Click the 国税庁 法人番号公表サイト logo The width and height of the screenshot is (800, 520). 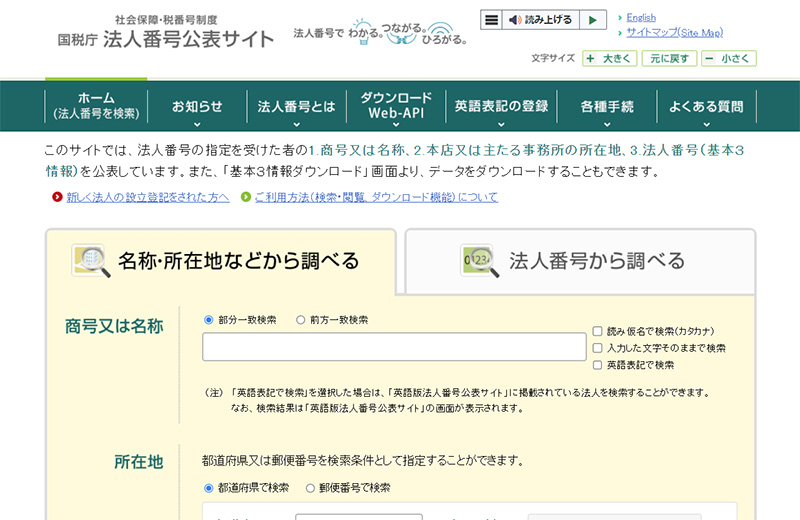point(166,33)
